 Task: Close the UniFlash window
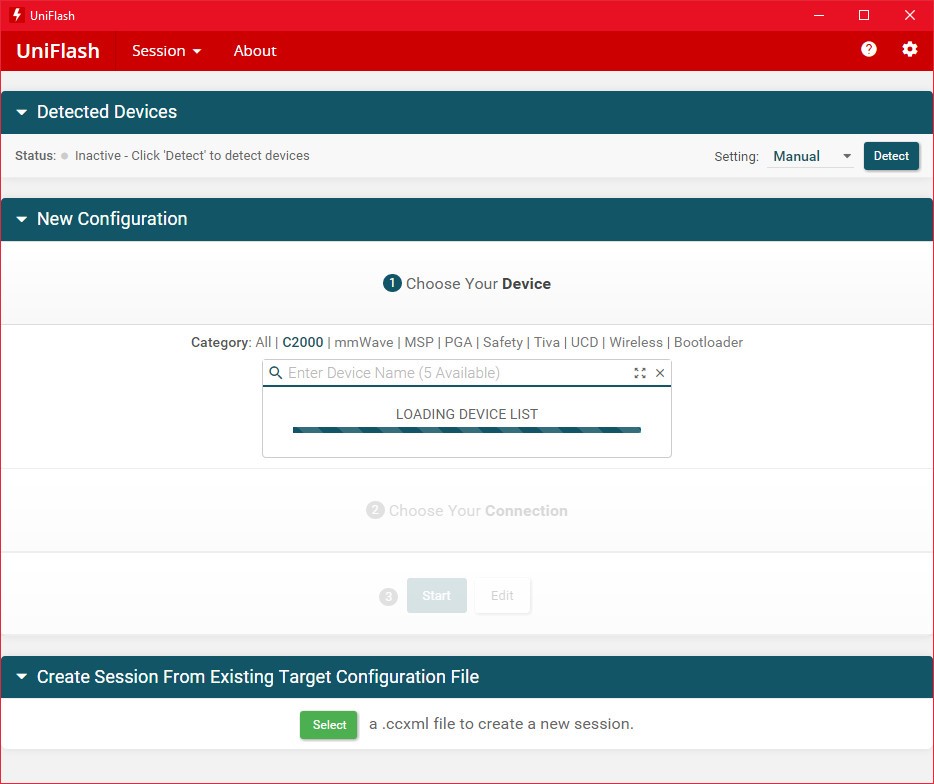(x=910, y=15)
